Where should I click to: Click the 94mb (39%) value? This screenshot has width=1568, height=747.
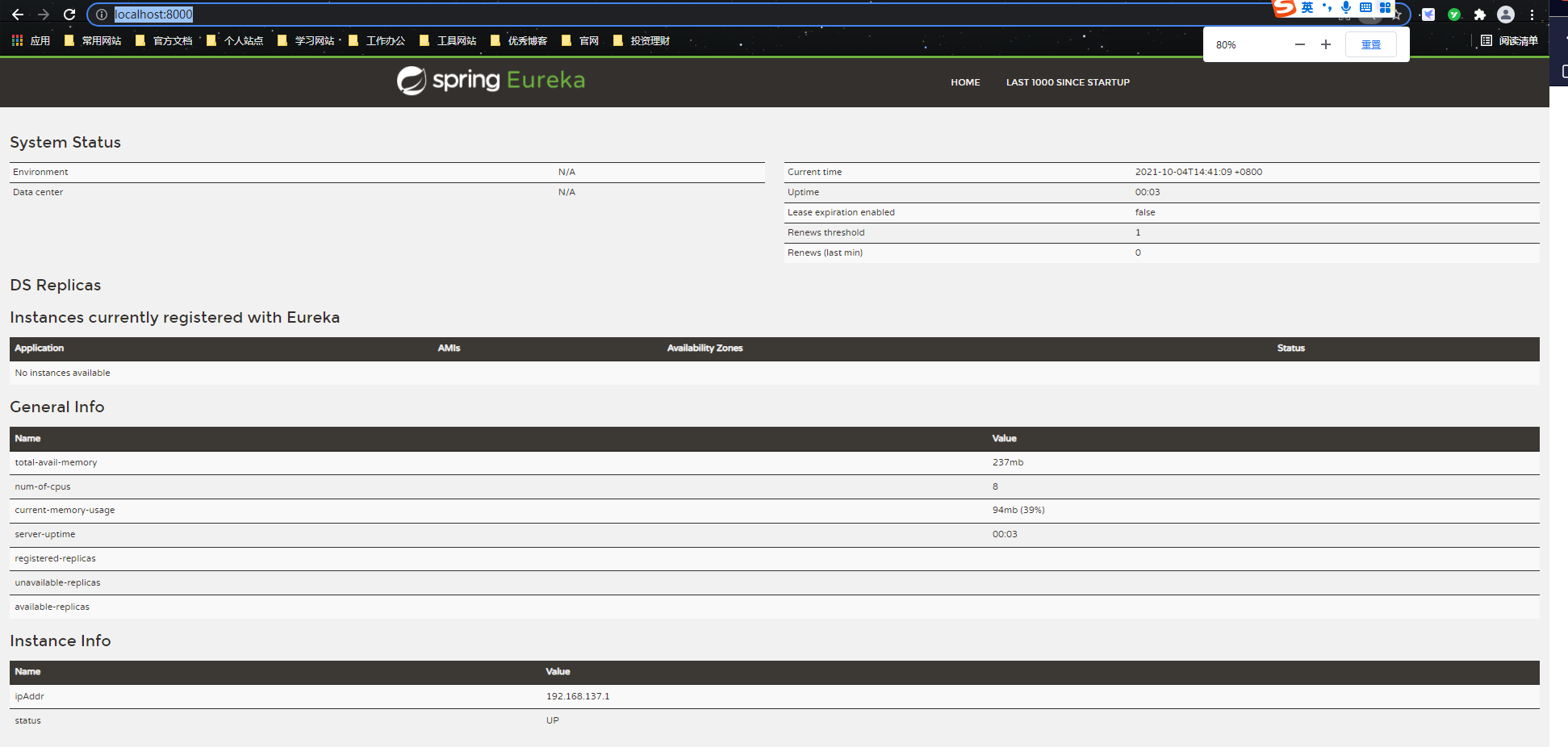click(x=1018, y=510)
